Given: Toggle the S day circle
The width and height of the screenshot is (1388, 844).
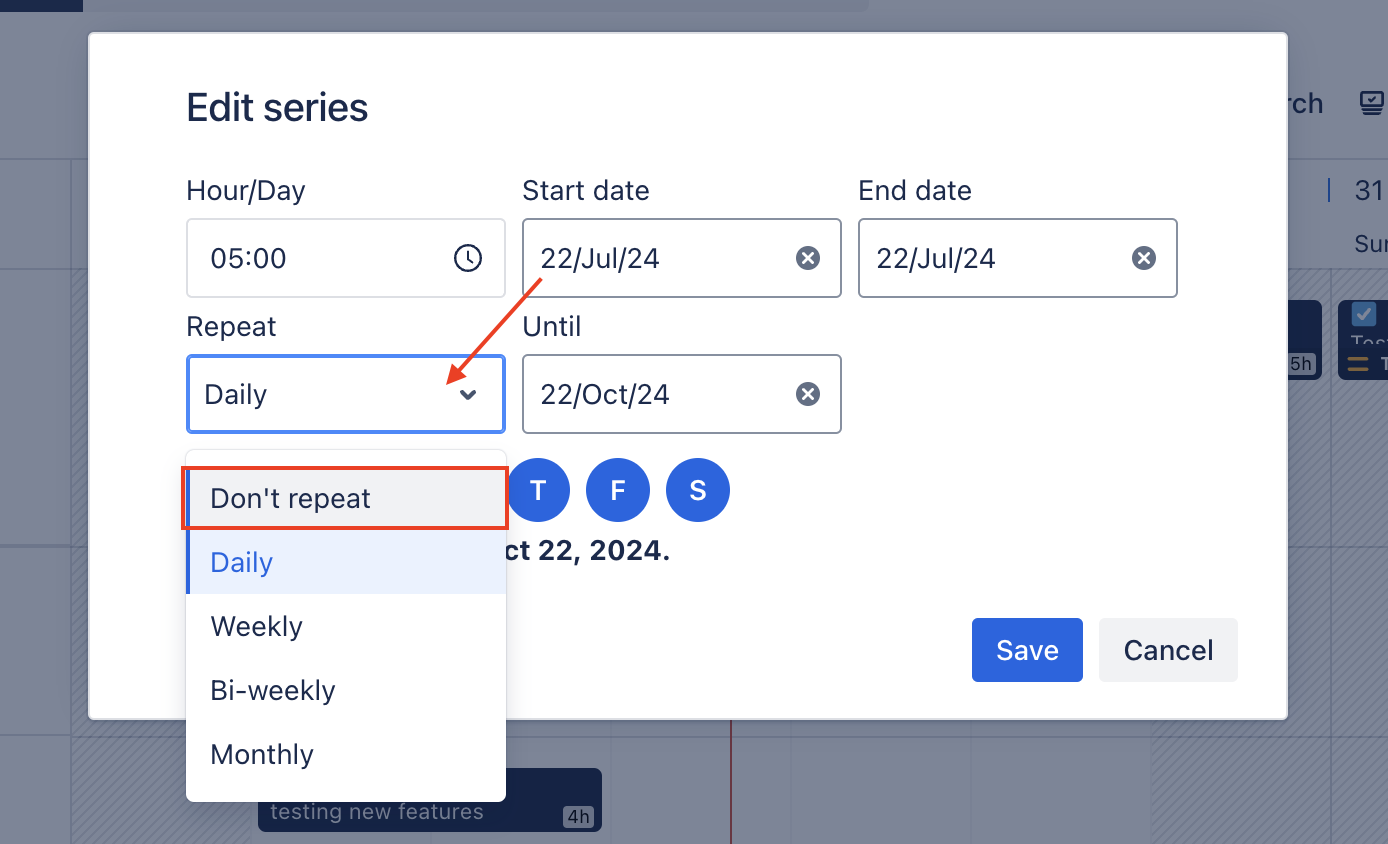Looking at the screenshot, I should [x=698, y=490].
